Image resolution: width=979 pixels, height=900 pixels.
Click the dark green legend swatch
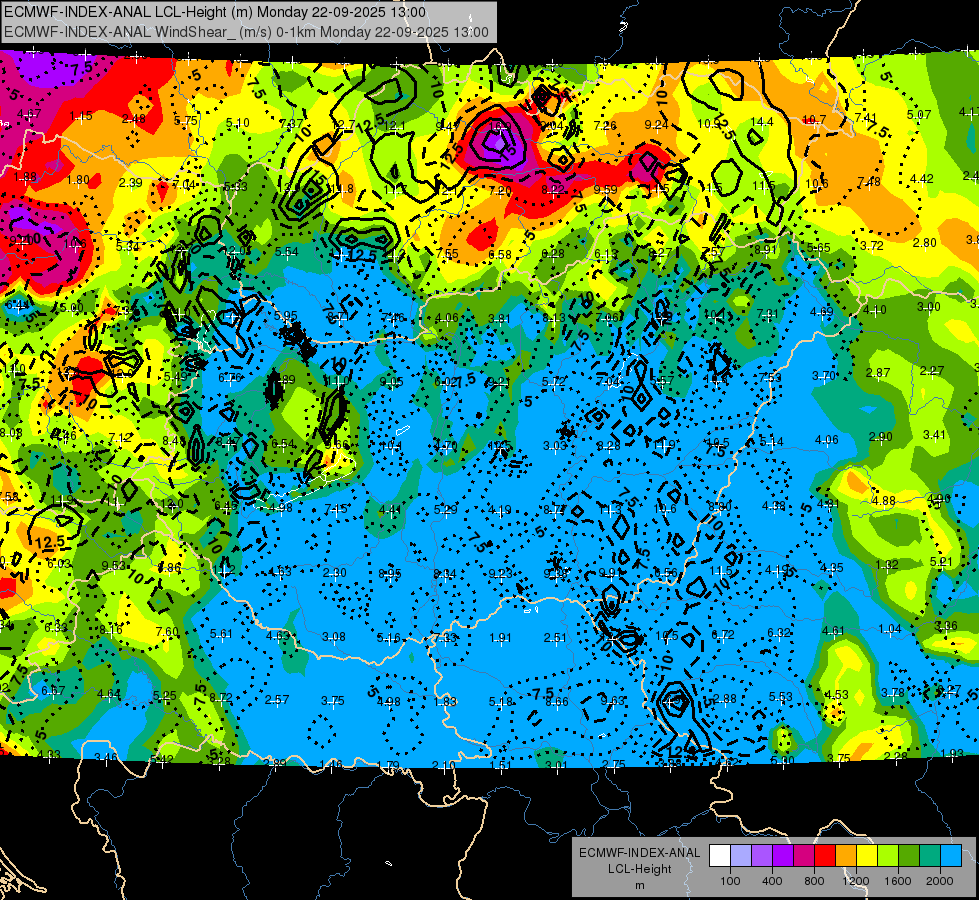point(909,856)
